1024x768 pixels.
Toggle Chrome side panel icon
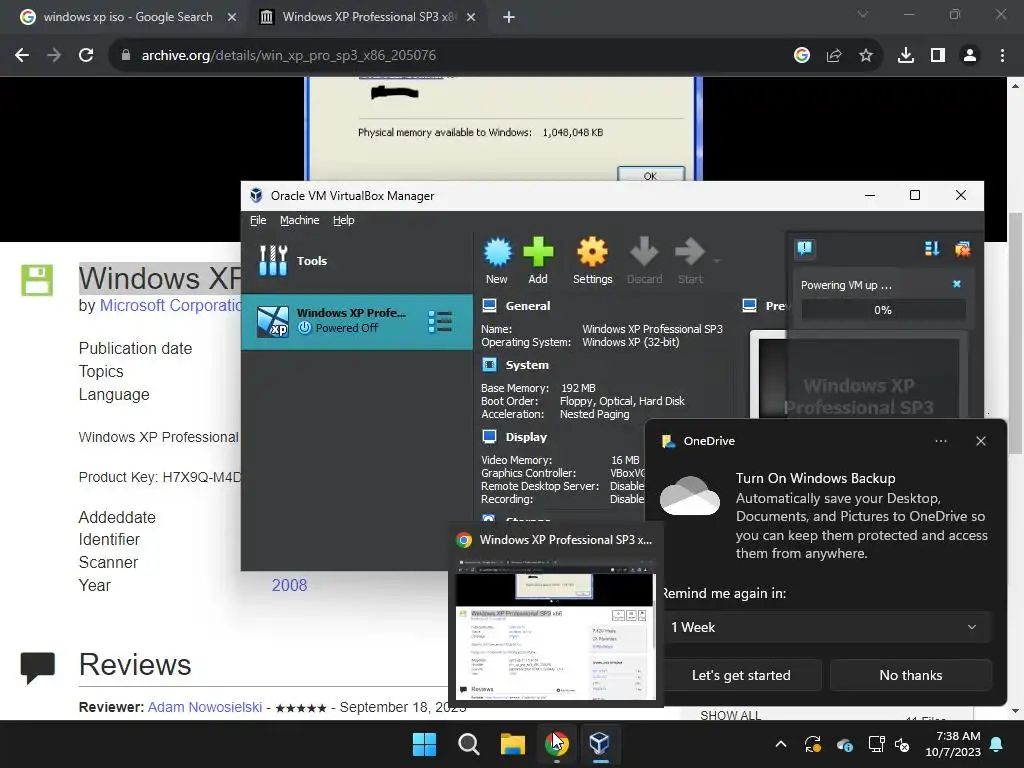[938, 56]
